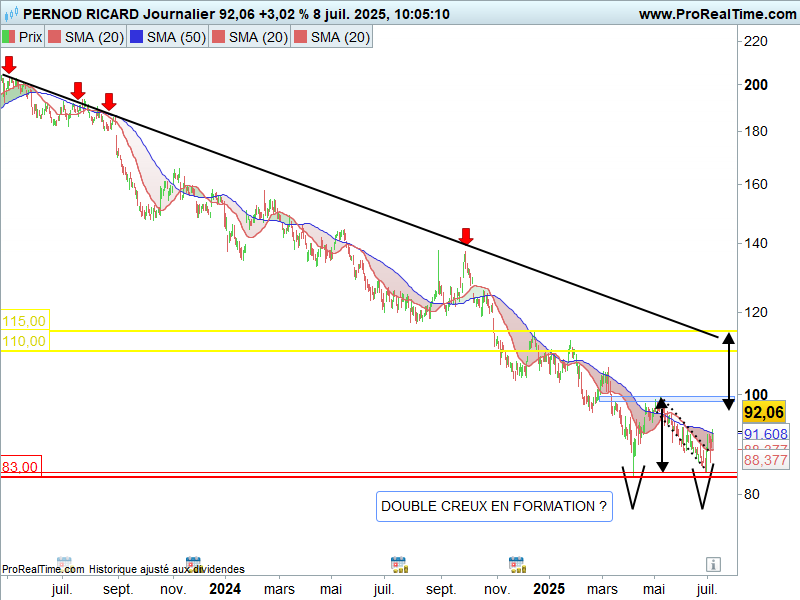
Task: Click the ProRealTime.com text at chart bottom
Action: coord(43,569)
